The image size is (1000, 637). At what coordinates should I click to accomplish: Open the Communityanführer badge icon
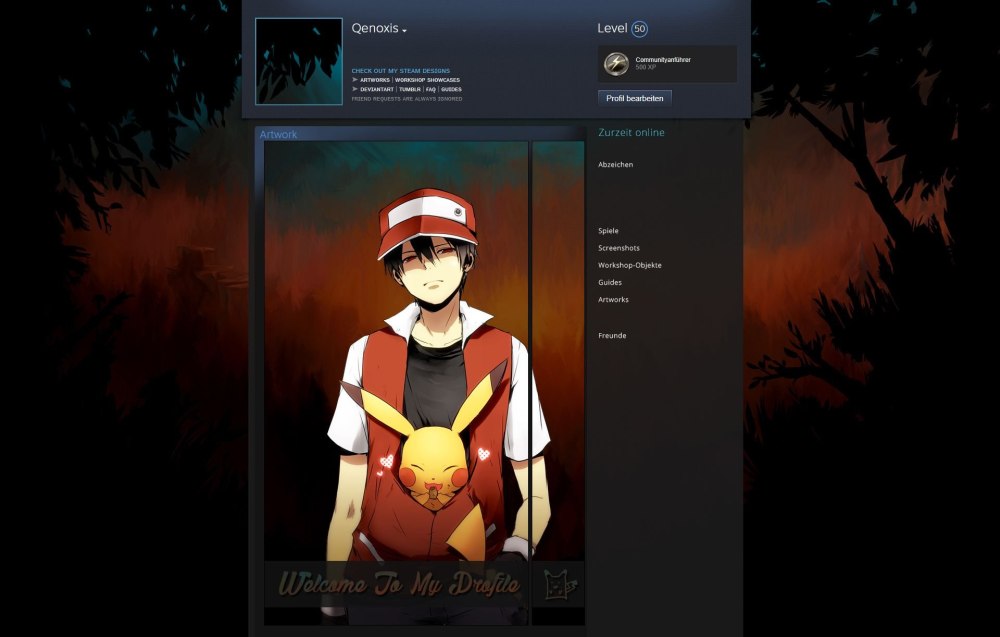616,64
